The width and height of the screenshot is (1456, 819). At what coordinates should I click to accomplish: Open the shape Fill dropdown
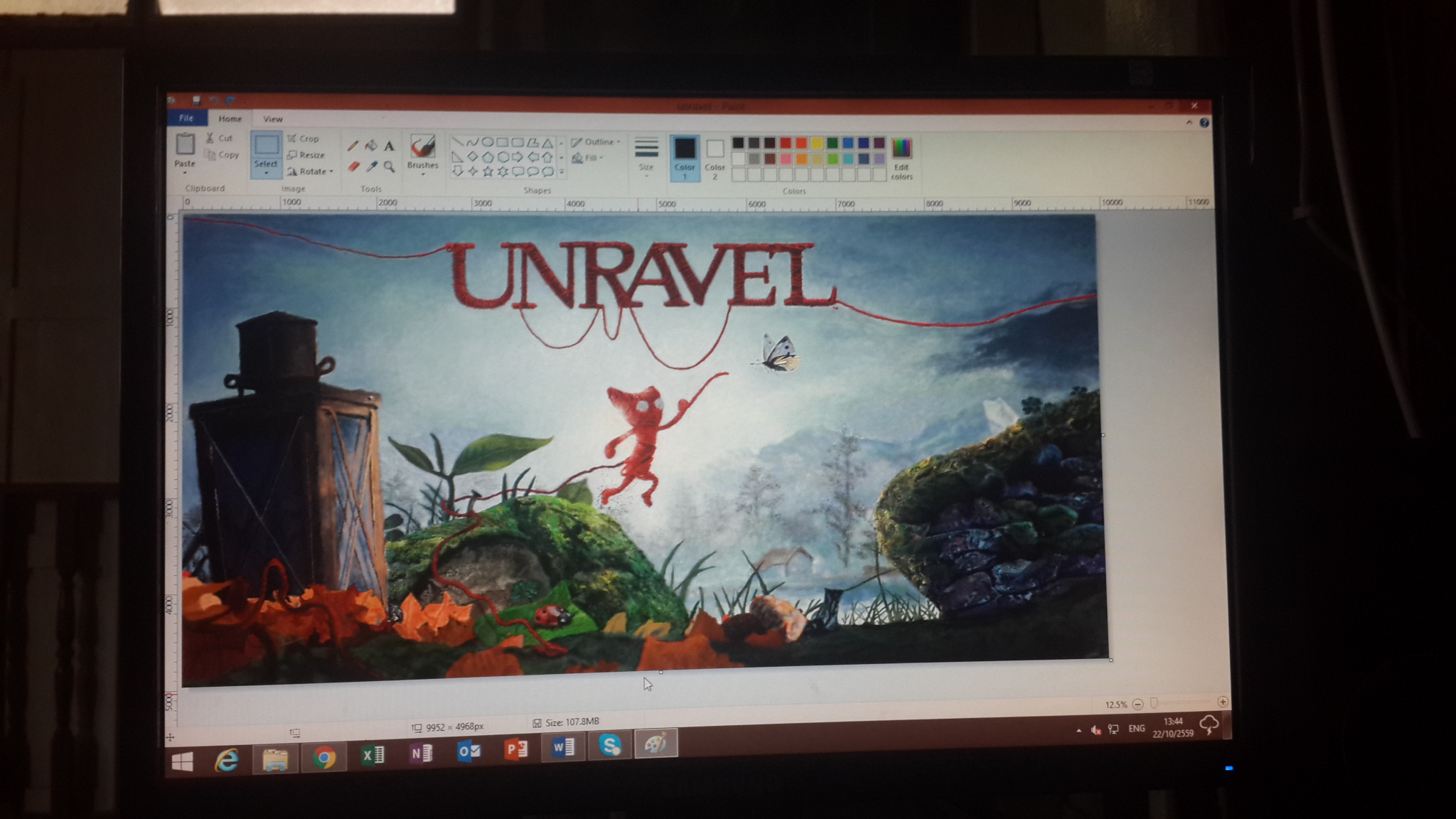click(588, 158)
